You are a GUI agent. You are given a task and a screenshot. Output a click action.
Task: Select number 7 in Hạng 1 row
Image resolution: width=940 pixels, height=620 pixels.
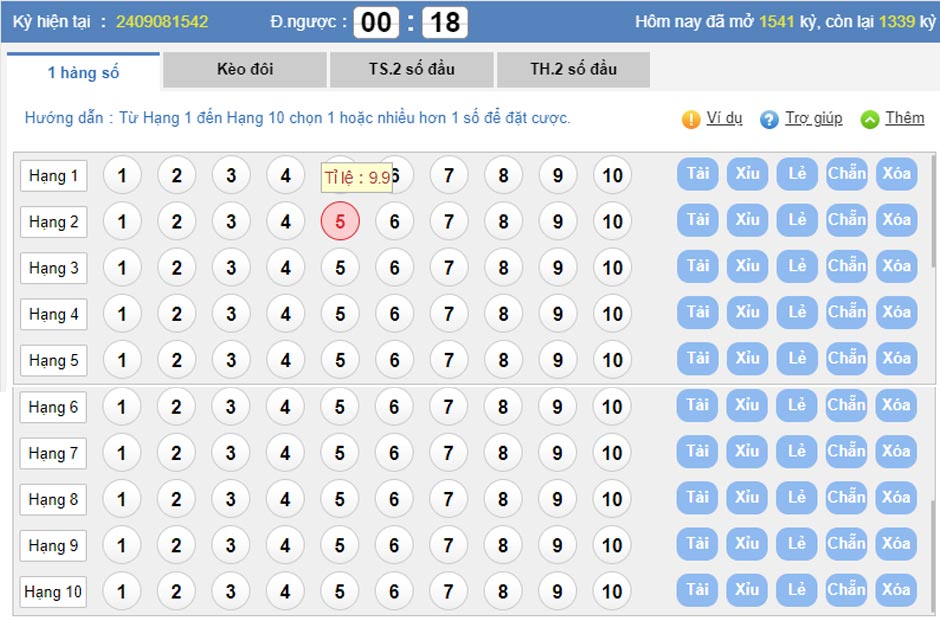coord(448,175)
